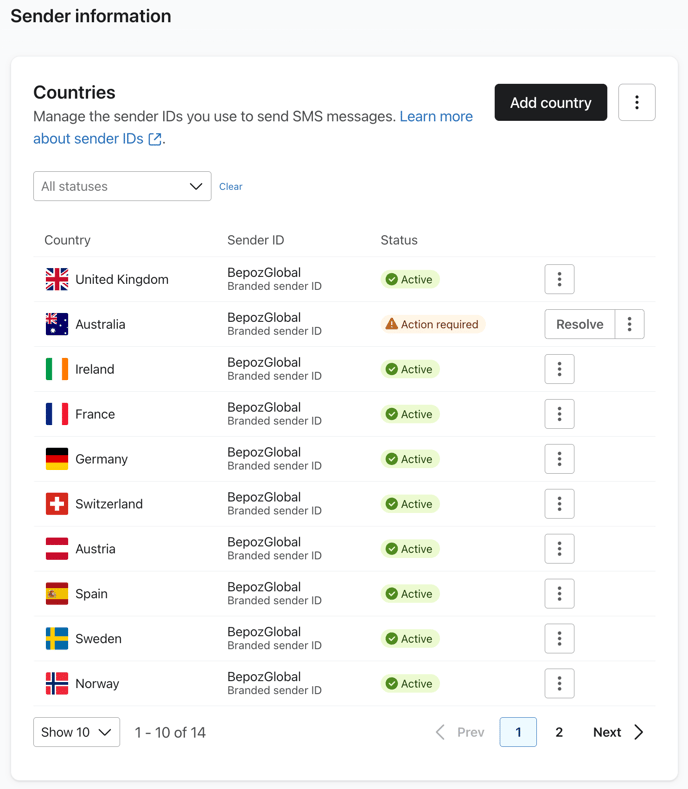Click the Add country button

550,103
